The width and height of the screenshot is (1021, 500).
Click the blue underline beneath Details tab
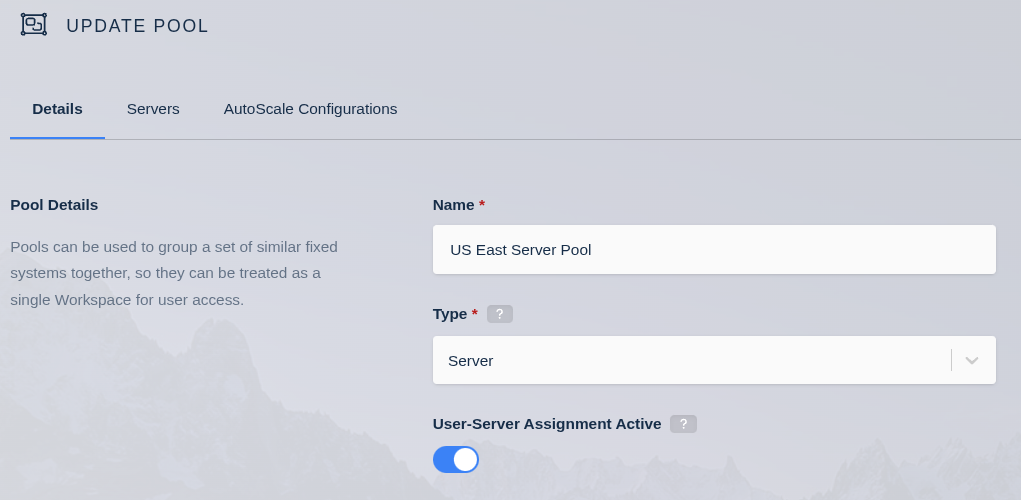(x=57, y=138)
